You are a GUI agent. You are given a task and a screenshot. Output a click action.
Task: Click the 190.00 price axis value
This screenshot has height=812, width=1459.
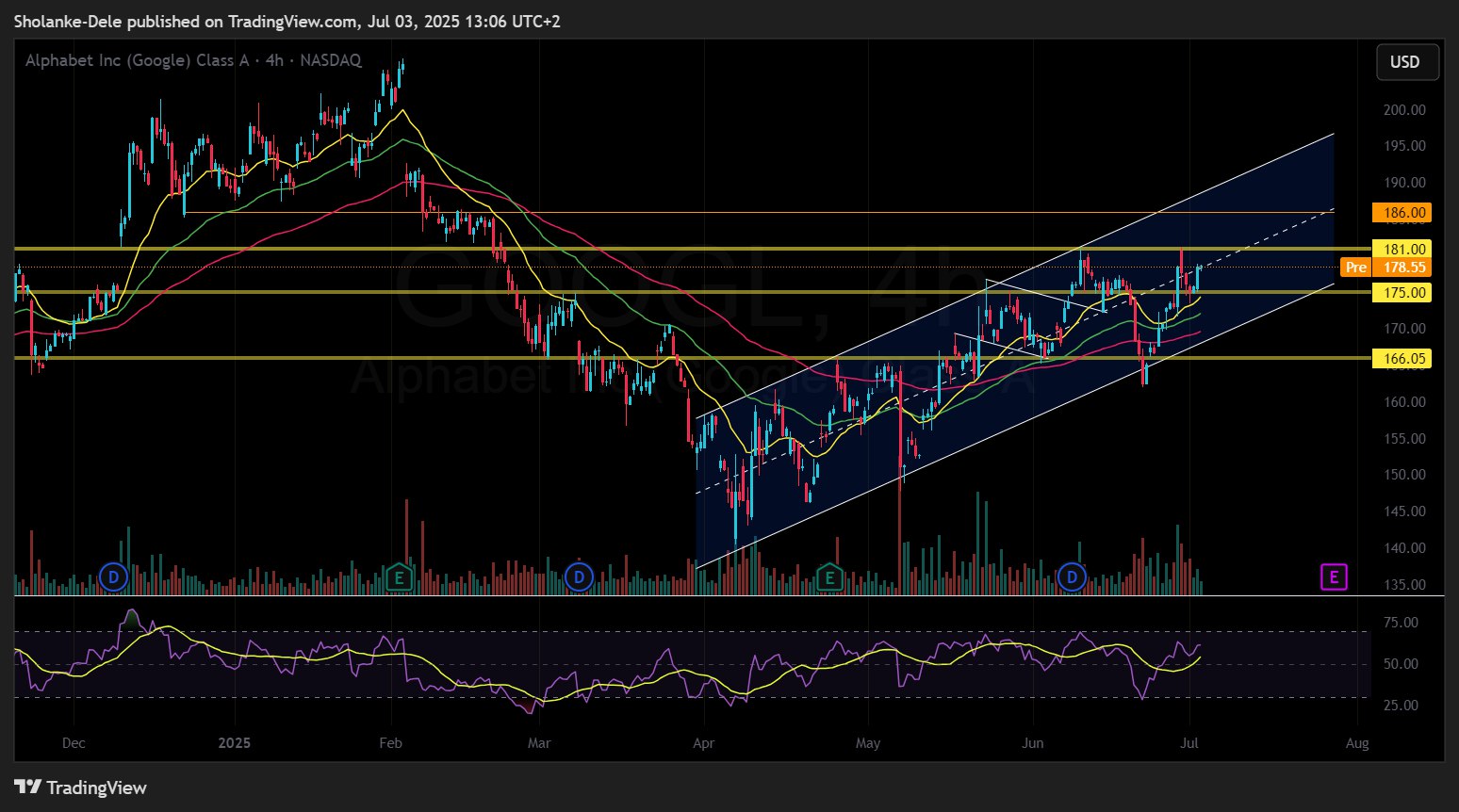click(1404, 183)
